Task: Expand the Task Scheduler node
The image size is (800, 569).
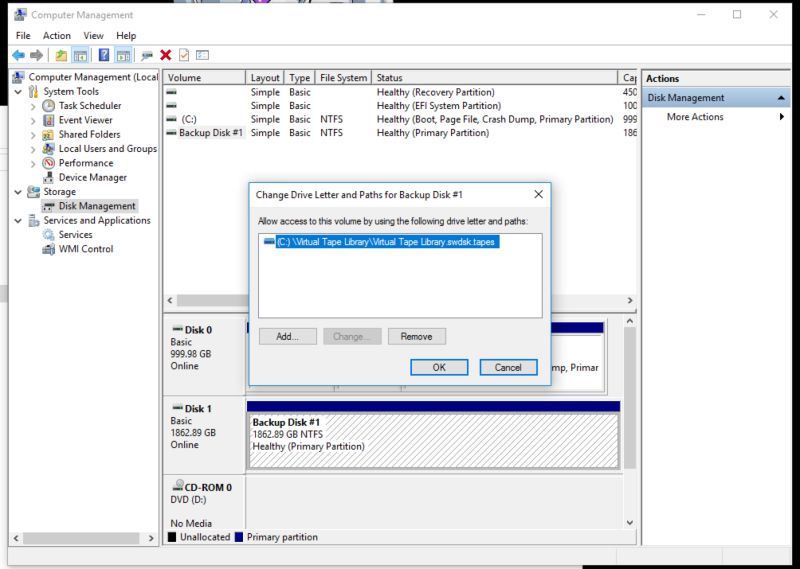Action: click(33, 106)
